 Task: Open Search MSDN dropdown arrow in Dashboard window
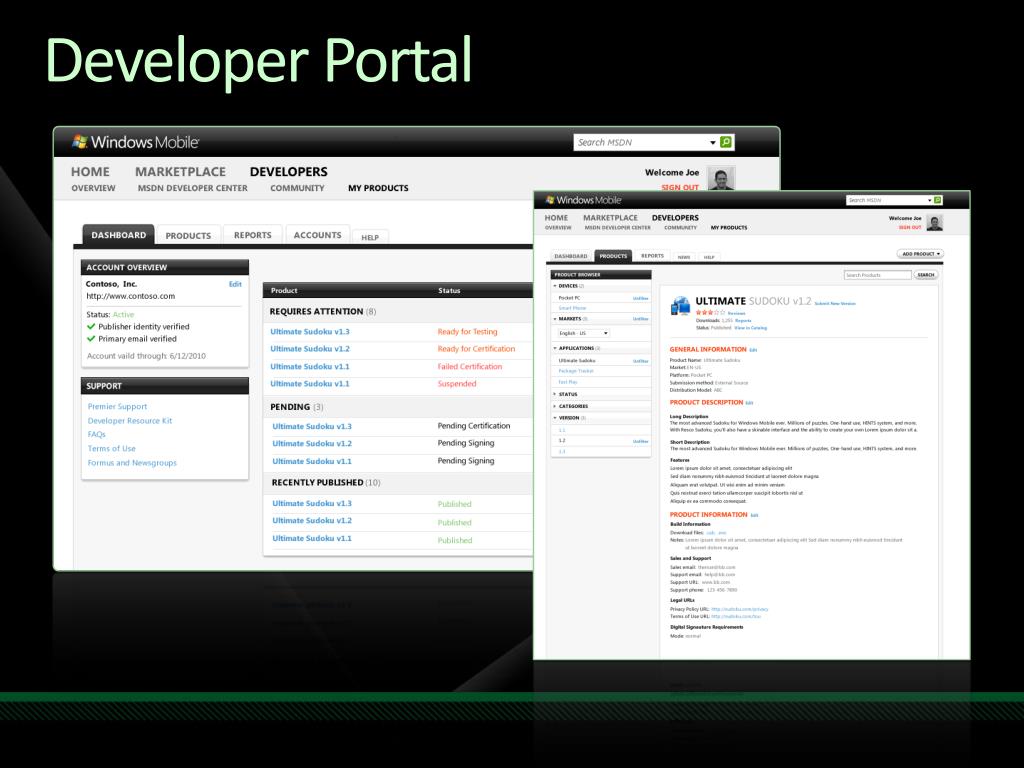point(712,142)
